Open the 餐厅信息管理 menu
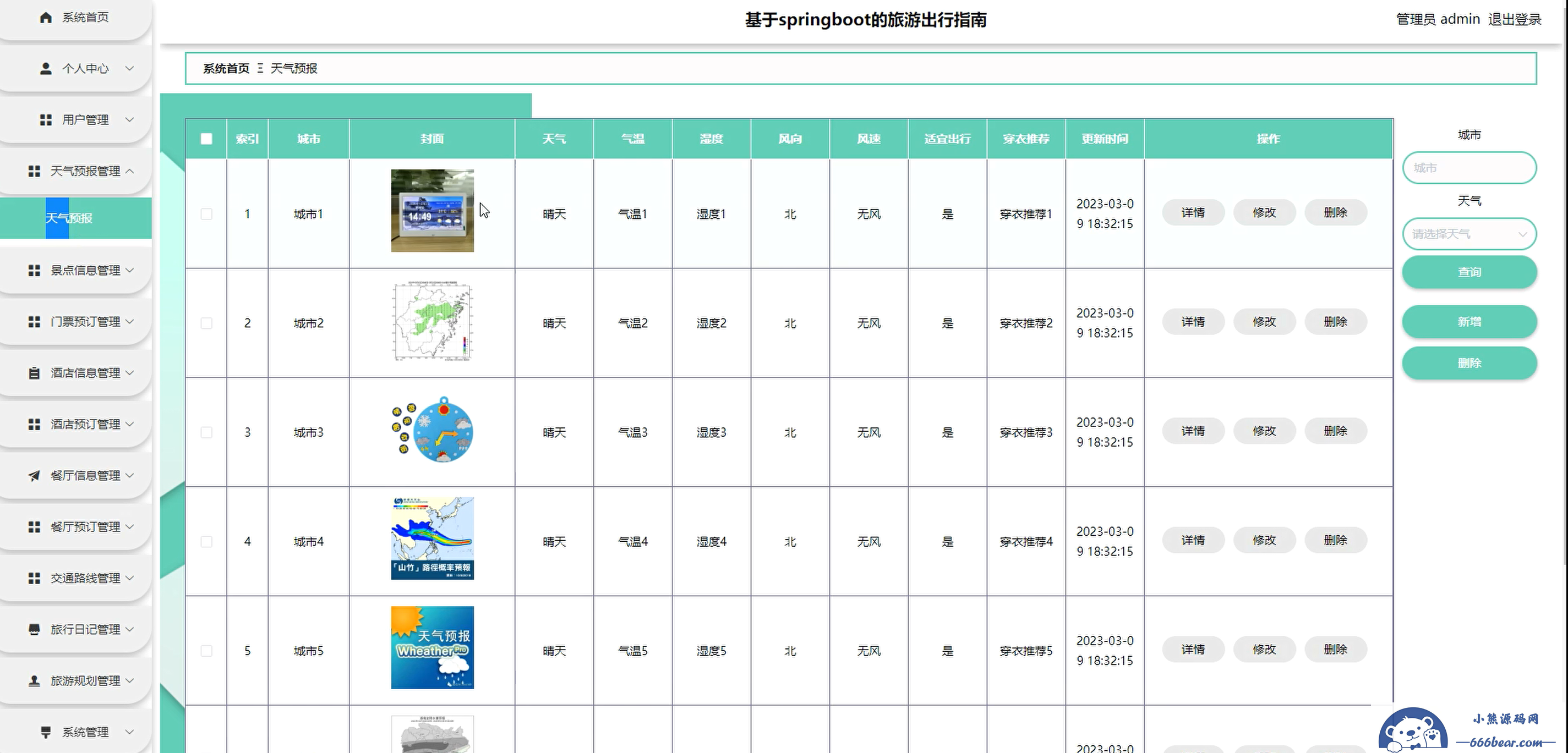 click(75, 476)
